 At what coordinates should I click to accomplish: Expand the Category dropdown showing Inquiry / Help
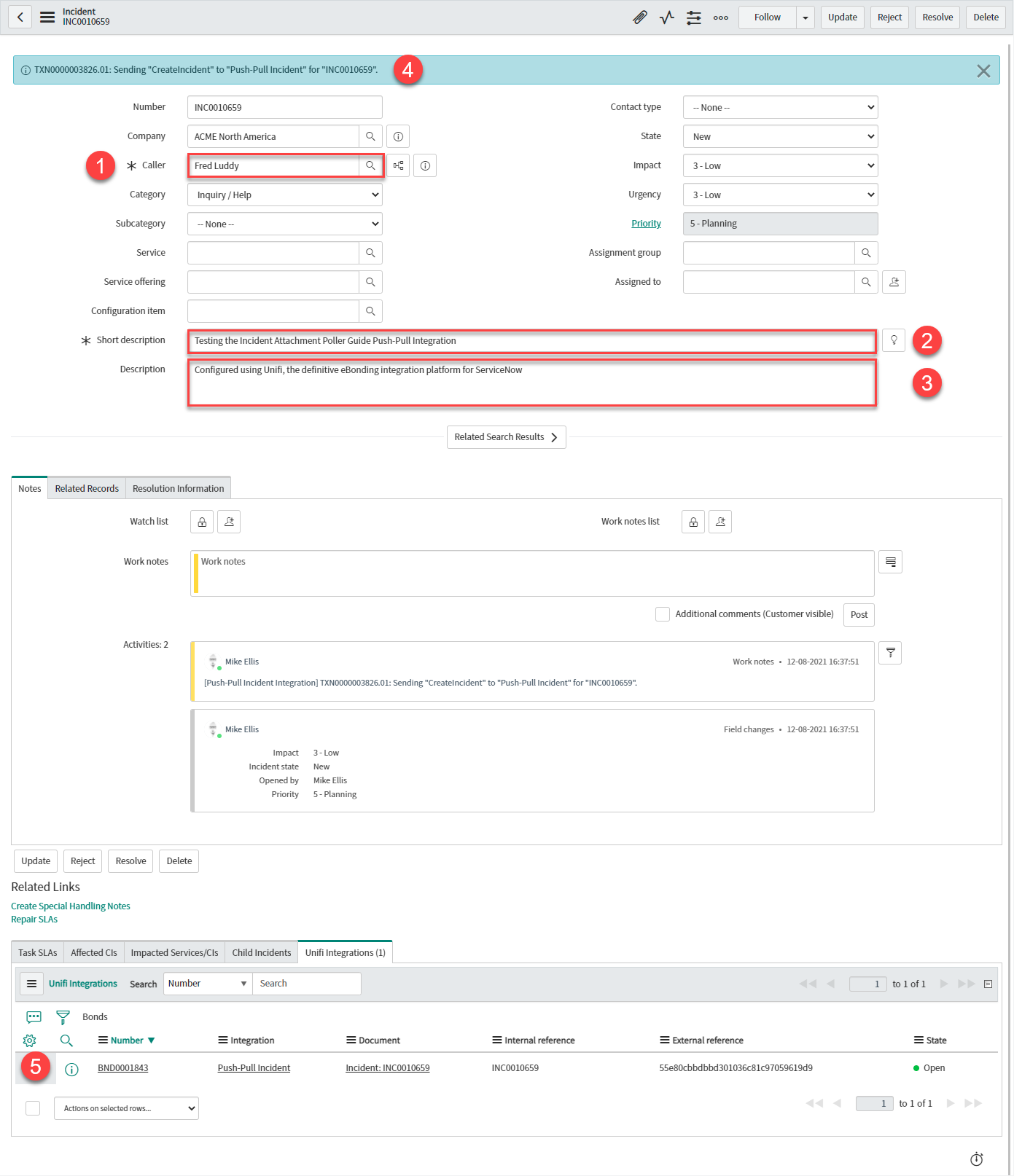pos(284,195)
